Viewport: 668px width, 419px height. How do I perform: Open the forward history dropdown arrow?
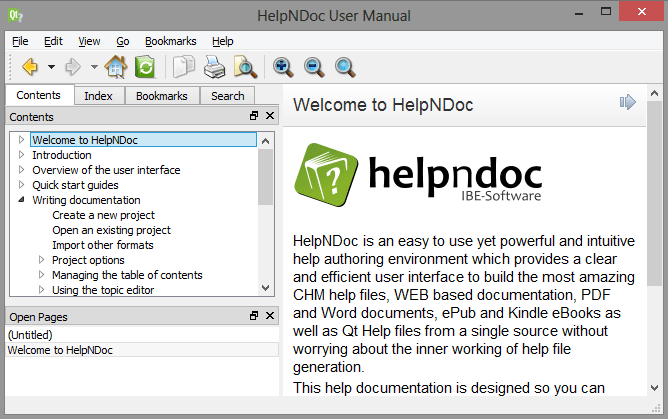[x=94, y=67]
